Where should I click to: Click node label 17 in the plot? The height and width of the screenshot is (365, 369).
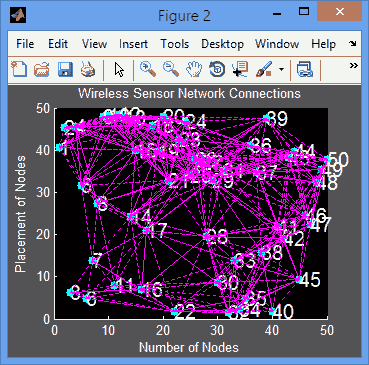[157, 231]
